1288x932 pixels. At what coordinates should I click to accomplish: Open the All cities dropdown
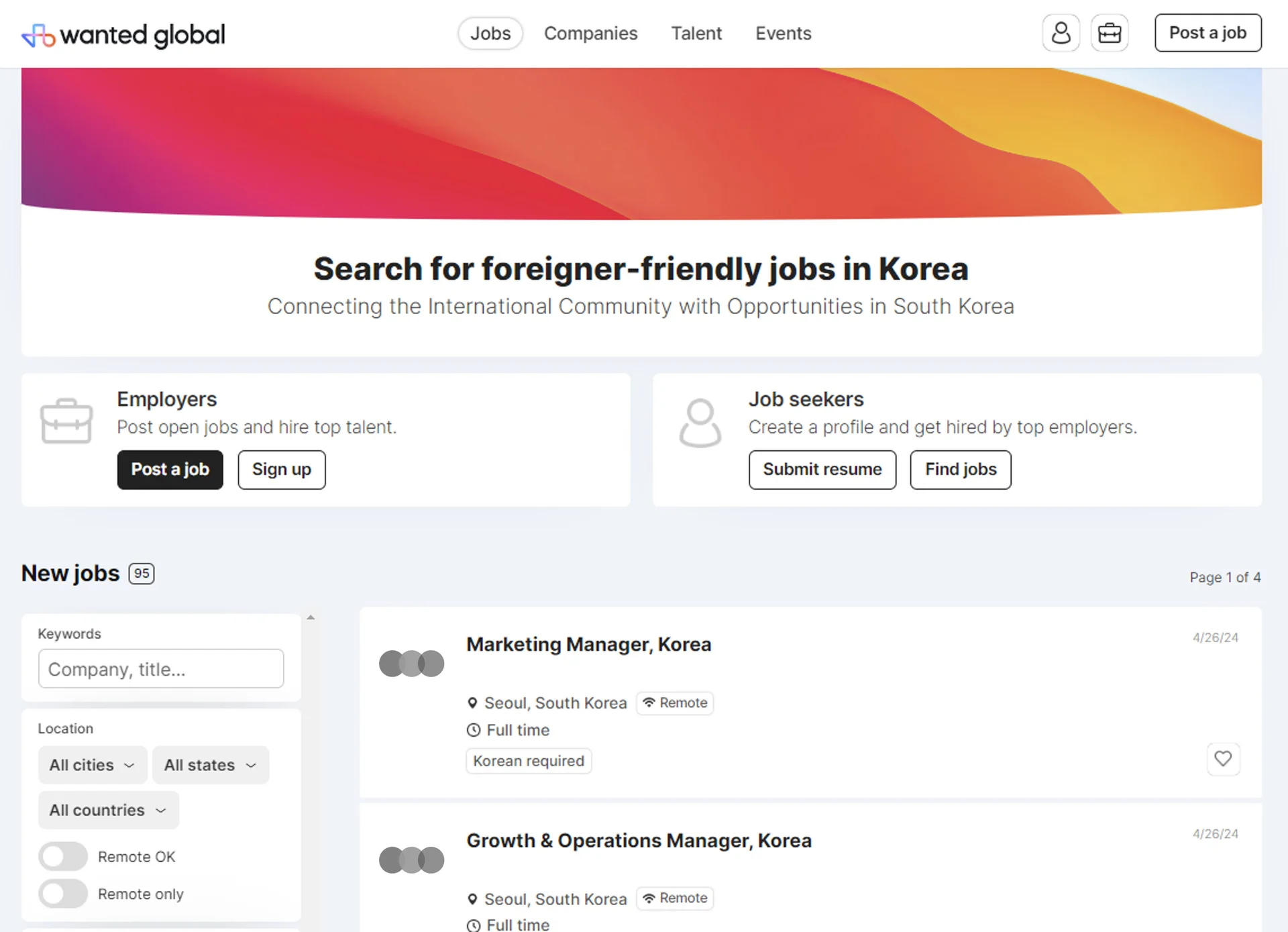[x=92, y=764]
